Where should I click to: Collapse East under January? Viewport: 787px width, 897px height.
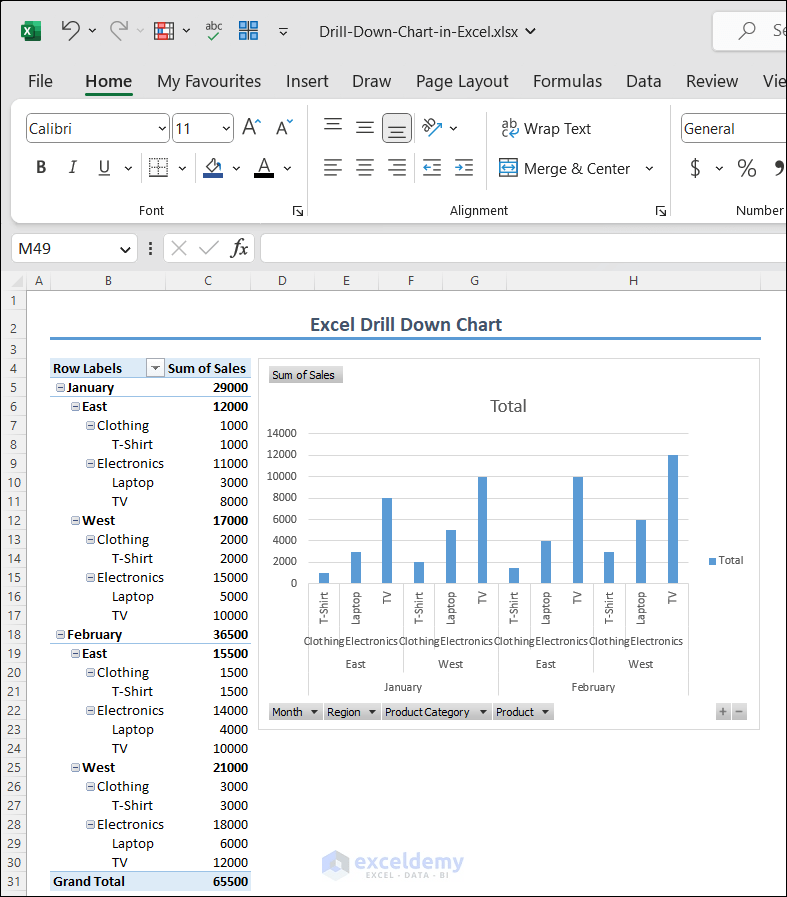(75, 406)
